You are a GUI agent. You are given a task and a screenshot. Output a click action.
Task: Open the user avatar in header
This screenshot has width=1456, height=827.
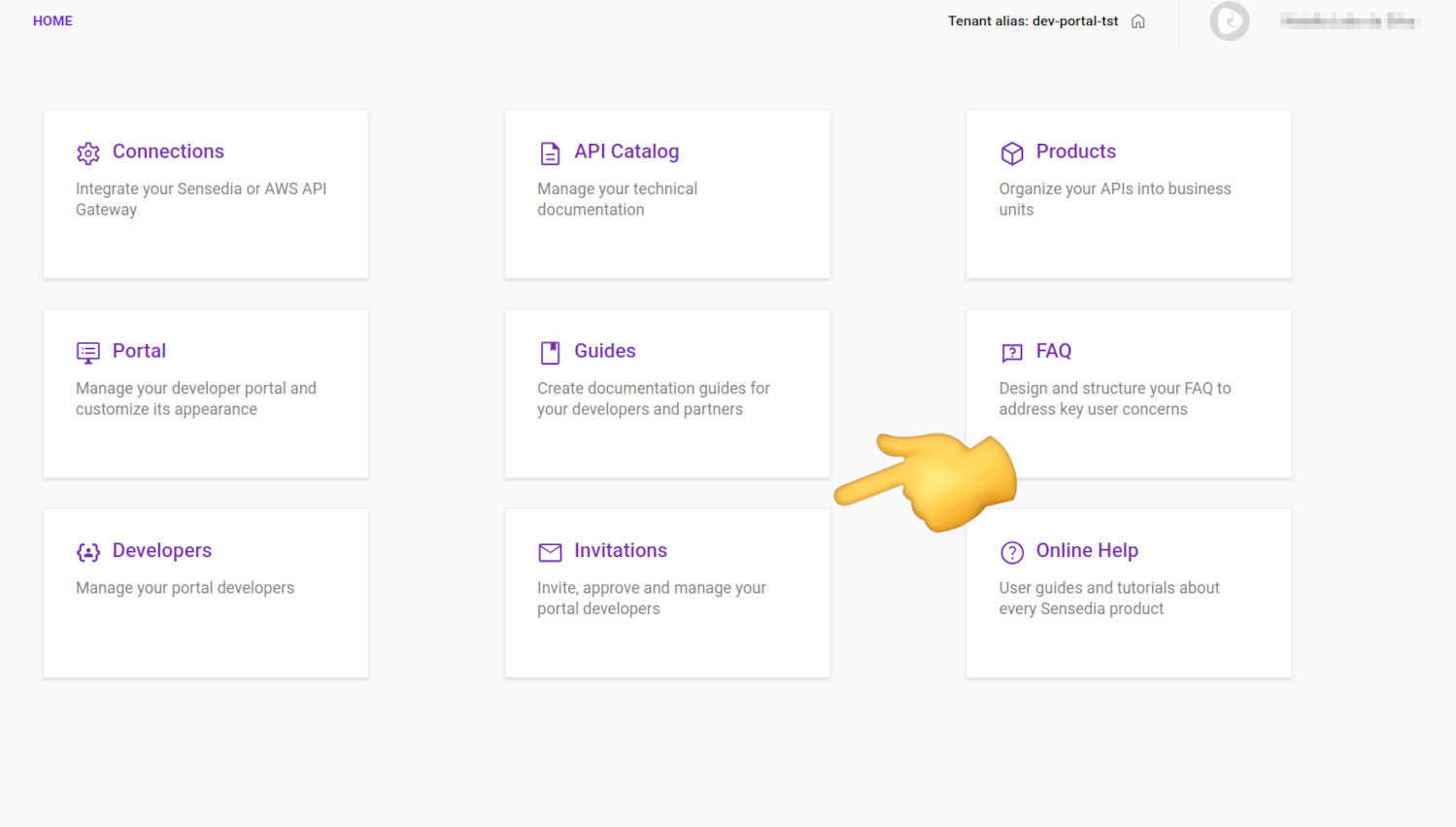pyautogui.click(x=1229, y=21)
